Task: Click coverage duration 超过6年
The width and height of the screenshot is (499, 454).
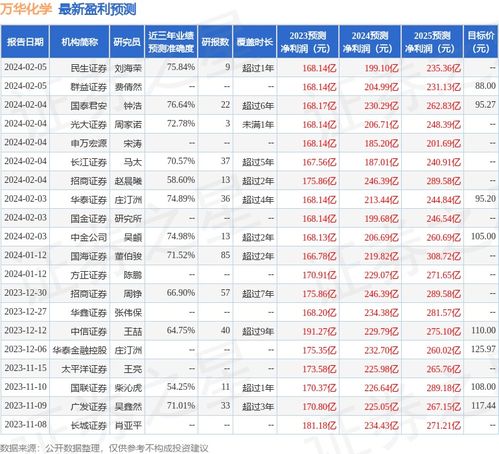Action: pyautogui.click(x=258, y=106)
